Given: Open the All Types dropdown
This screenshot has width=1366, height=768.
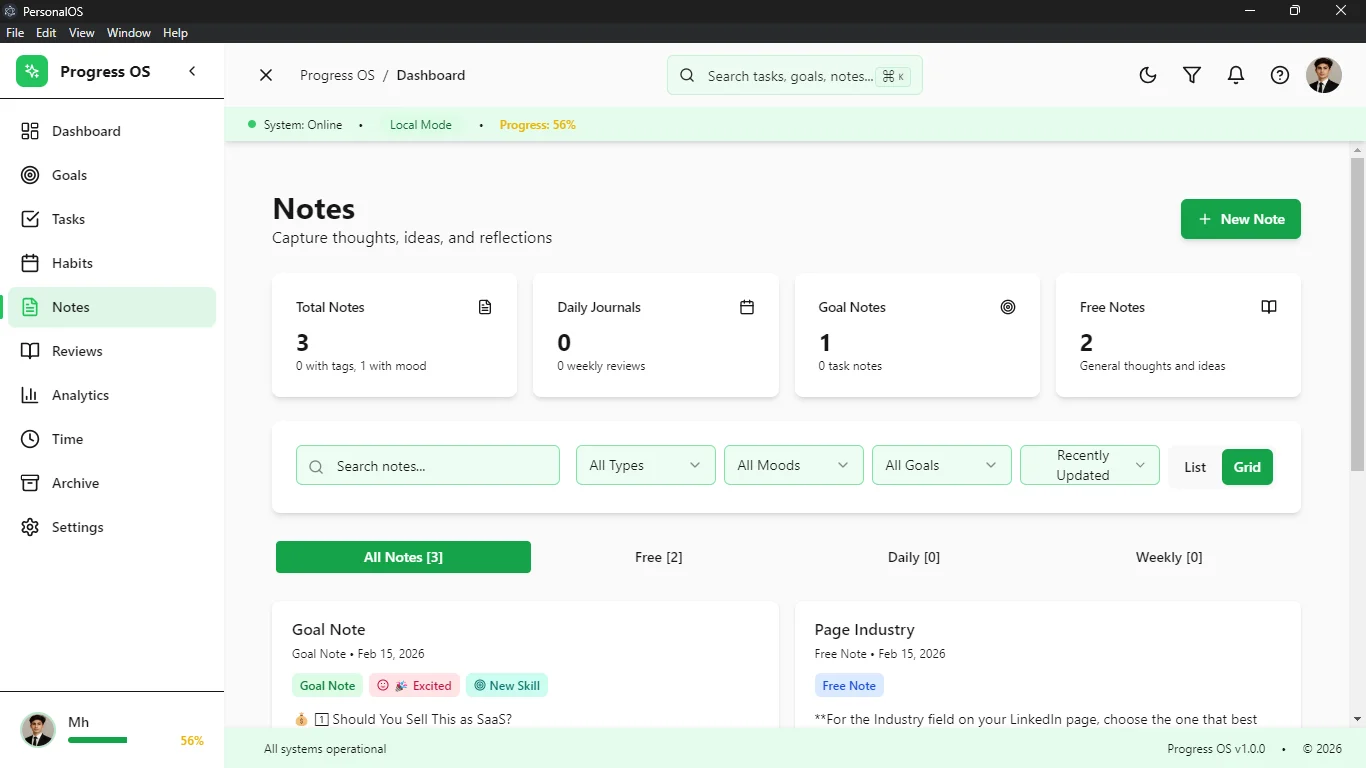Looking at the screenshot, I should pos(646,465).
